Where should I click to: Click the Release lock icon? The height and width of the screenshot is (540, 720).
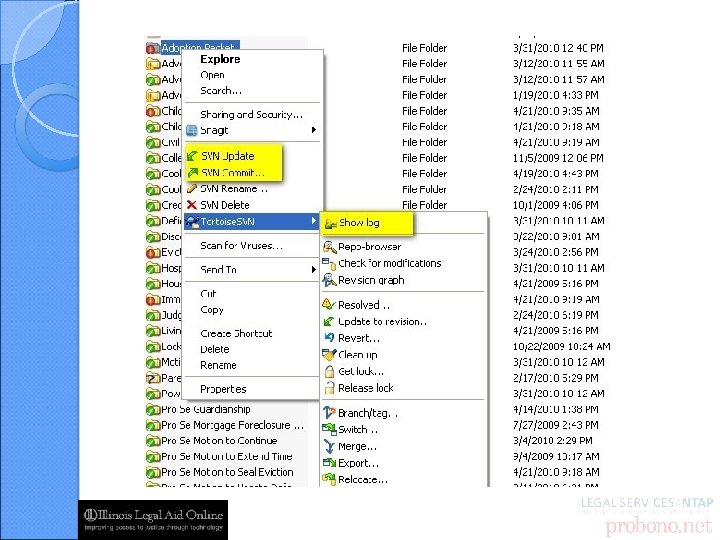(x=329, y=388)
